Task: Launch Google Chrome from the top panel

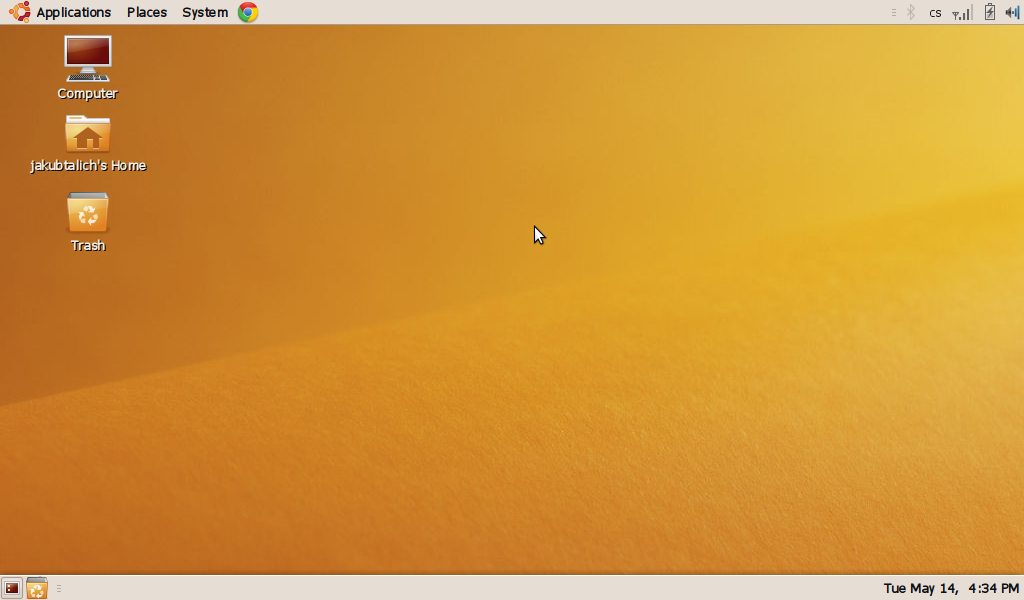Action: point(248,12)
